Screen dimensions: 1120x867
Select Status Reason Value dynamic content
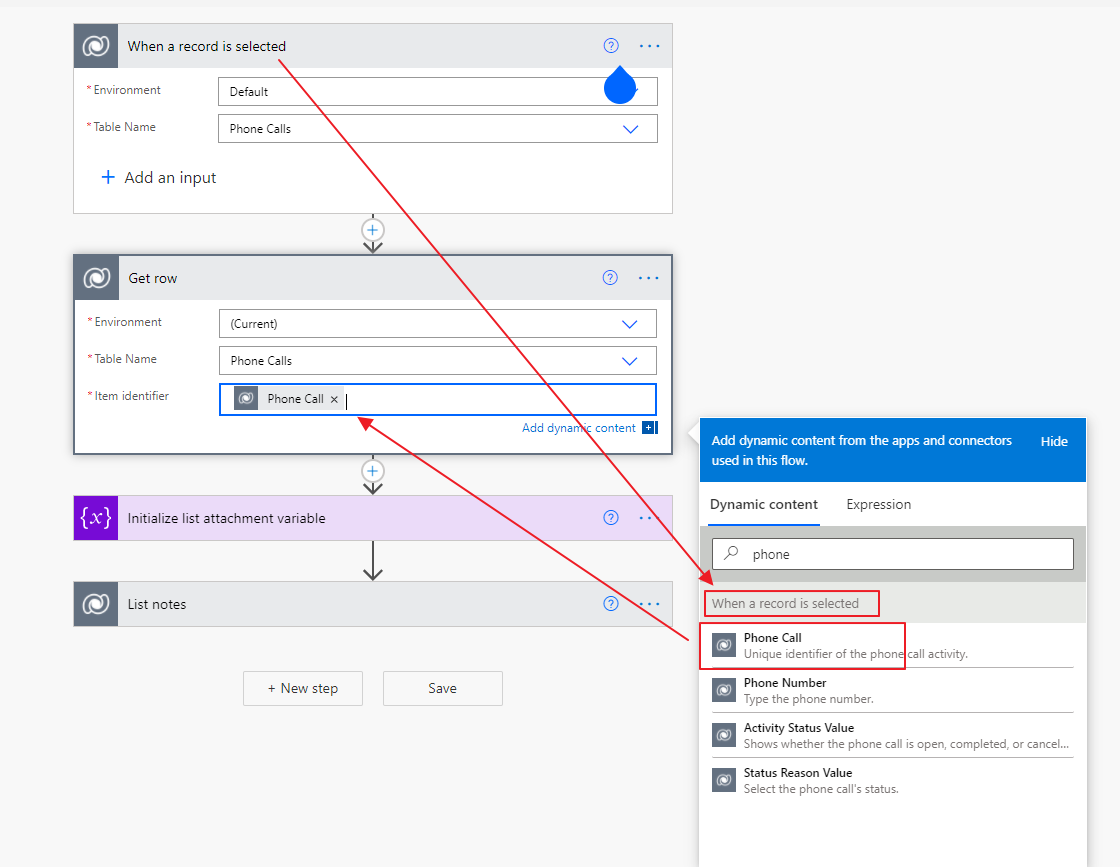pyautogui.click(x=893, y=780)
